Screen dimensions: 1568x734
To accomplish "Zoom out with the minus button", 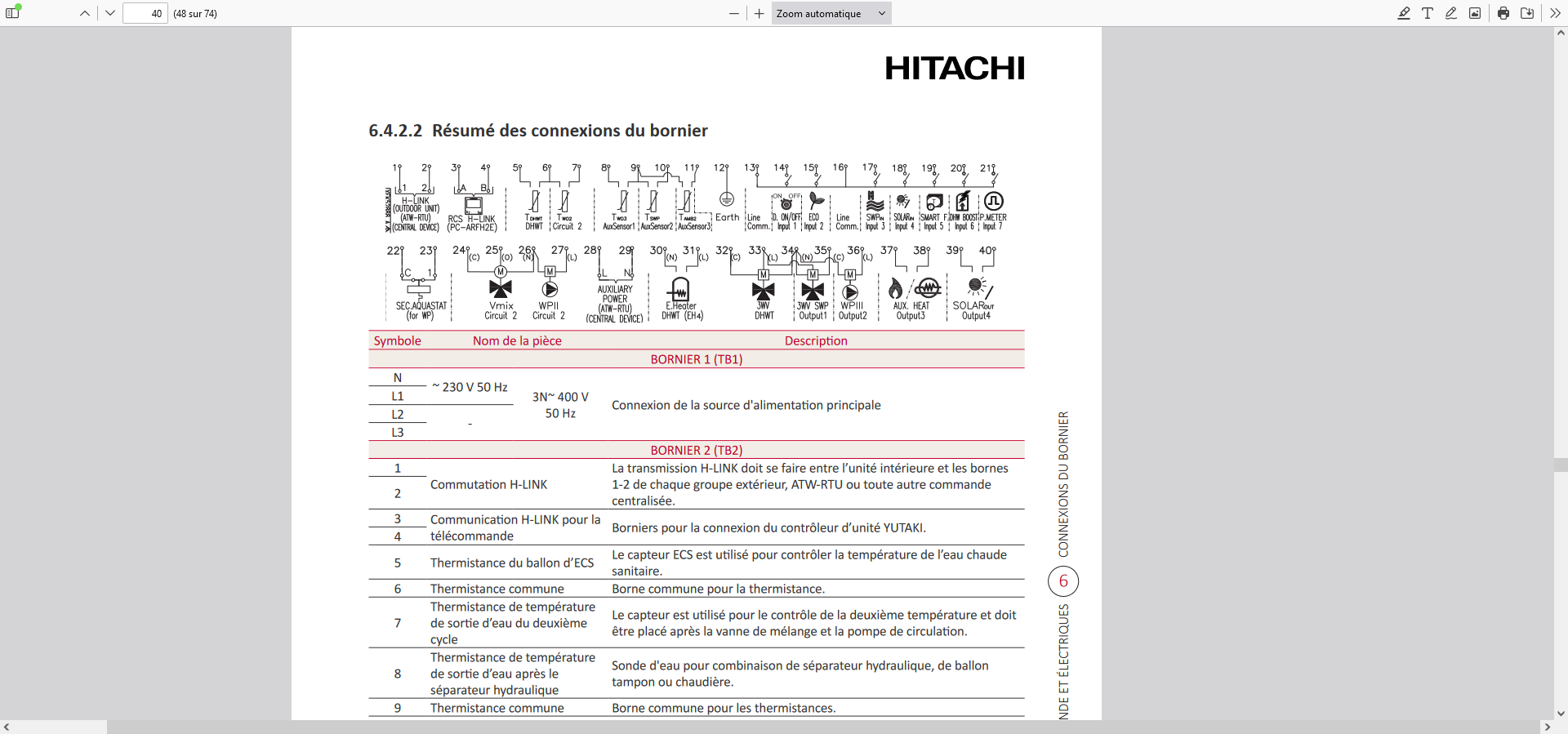I will [x=733, y=13].
